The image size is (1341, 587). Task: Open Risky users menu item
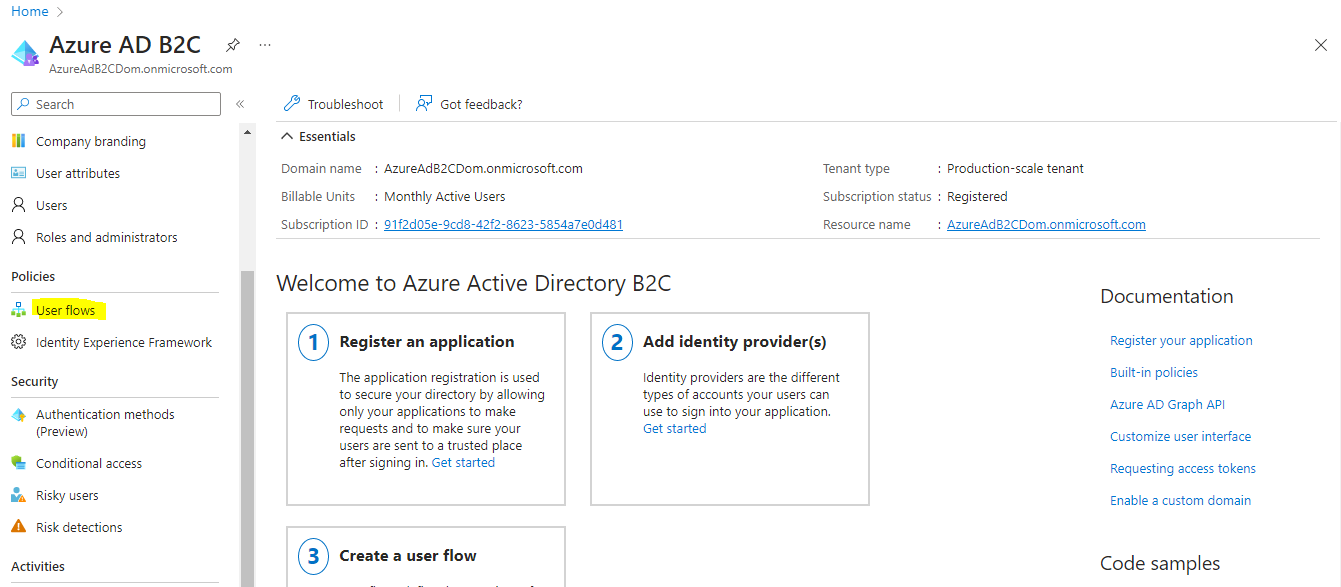(x=67, y=495)
